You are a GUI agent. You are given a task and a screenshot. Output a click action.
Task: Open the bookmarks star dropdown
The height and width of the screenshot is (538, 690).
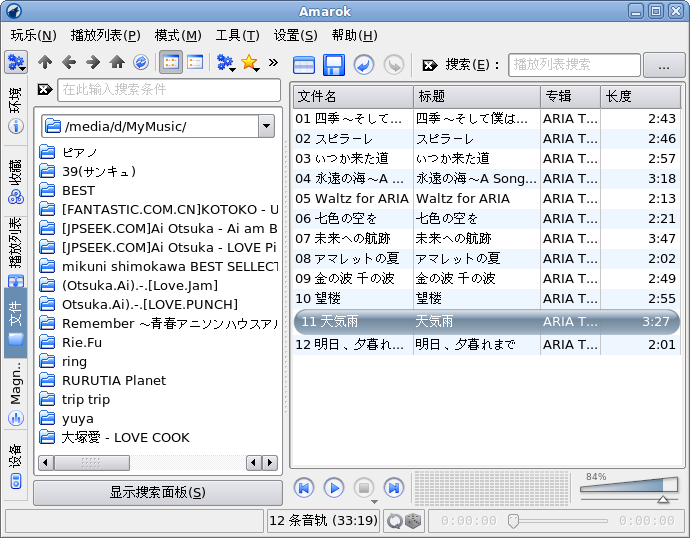pos(250,62)
